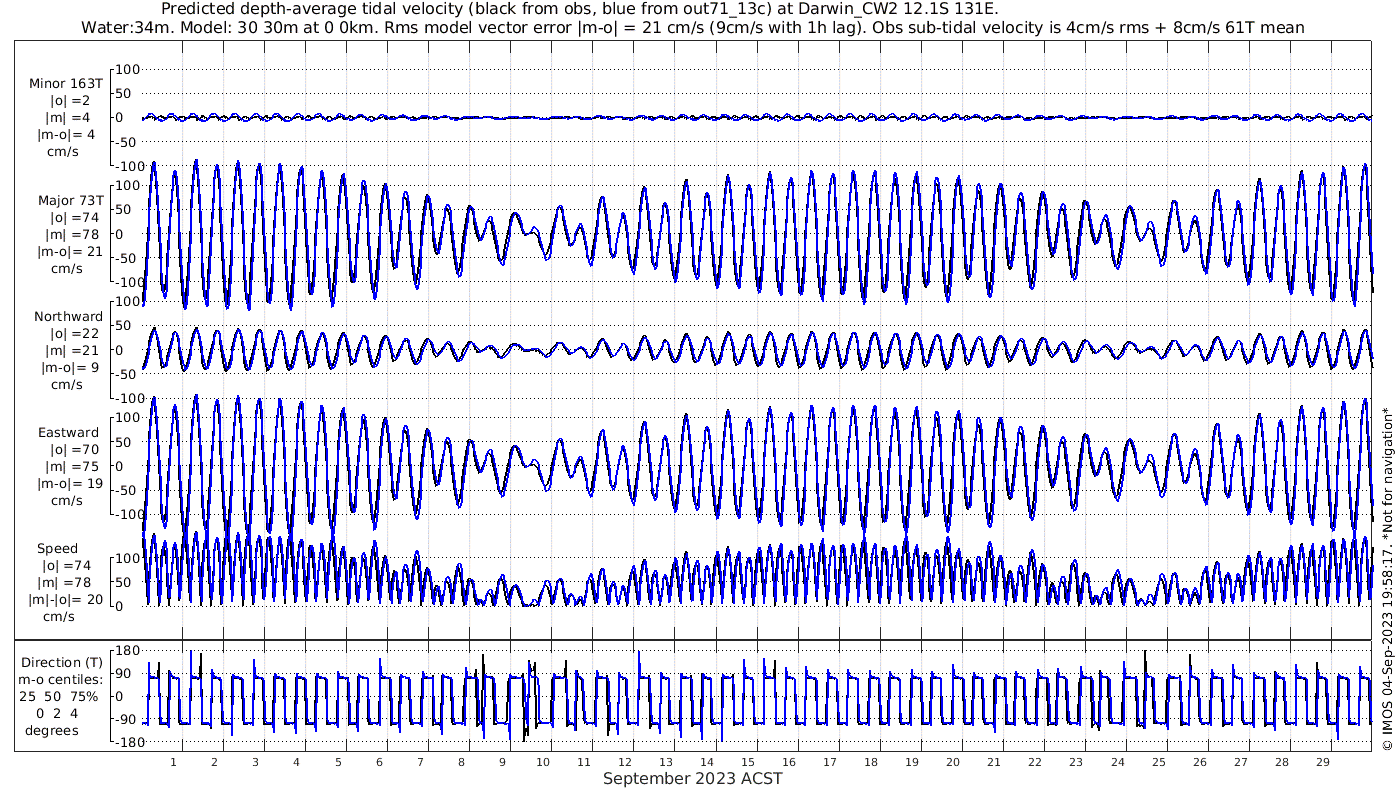Select the 'Major 73T' panel label
The width and height of the screenshot is (1400, 800).
click(x=70, y=200)
